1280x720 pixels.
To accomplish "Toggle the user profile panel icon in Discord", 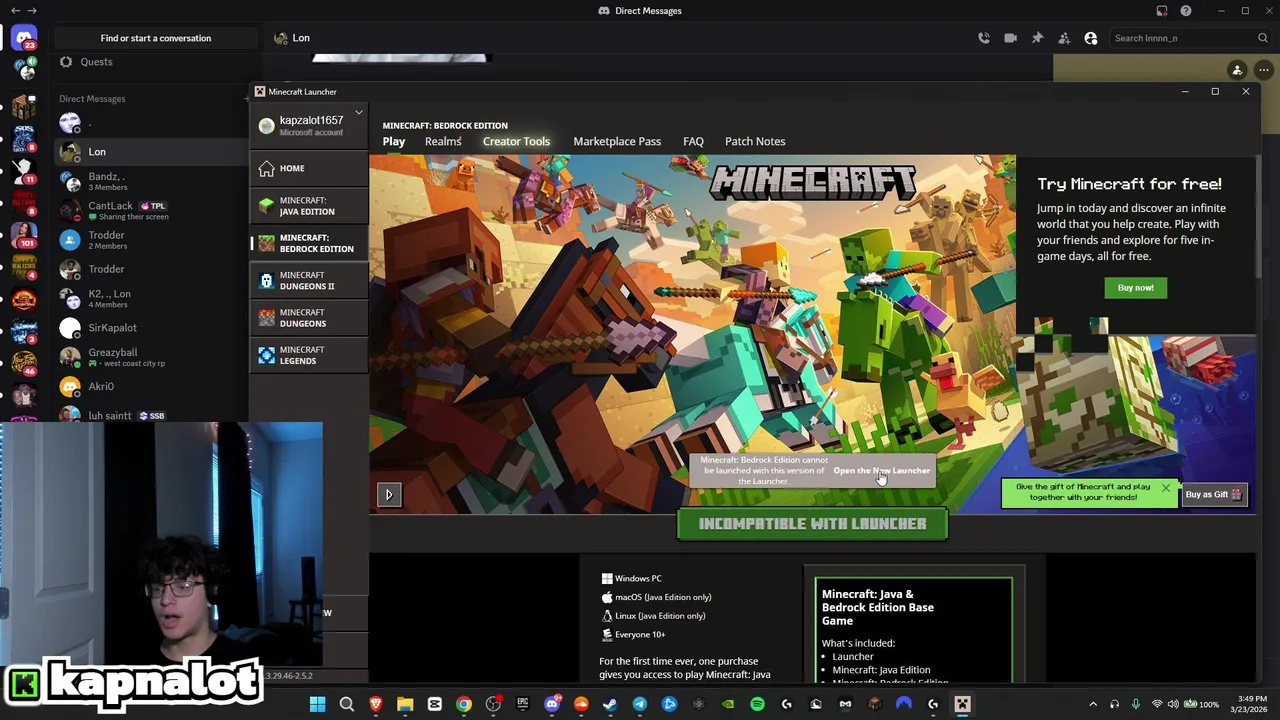I will [1091, 38].
